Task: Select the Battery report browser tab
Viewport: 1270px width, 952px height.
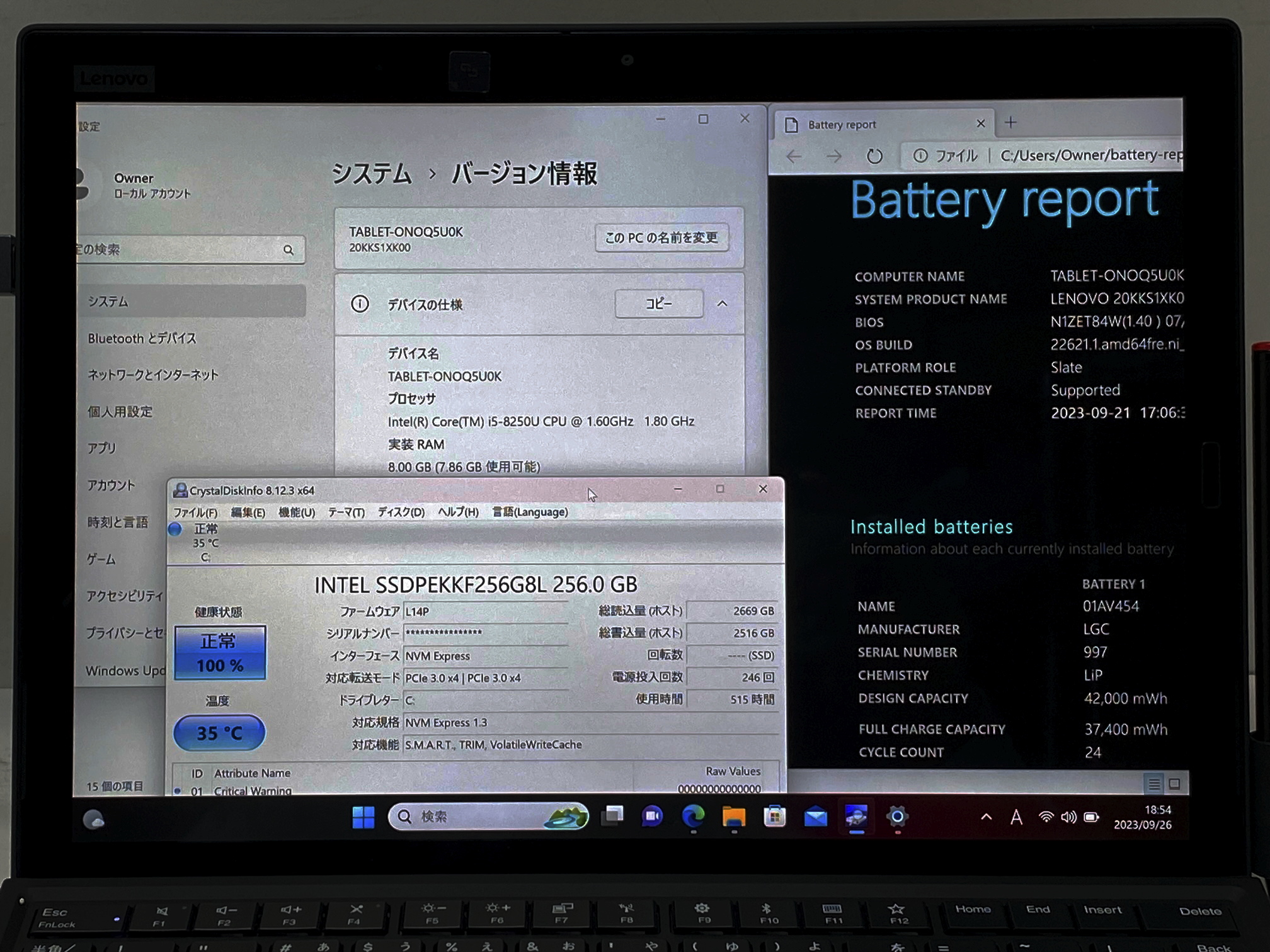Action: (884, 124)
